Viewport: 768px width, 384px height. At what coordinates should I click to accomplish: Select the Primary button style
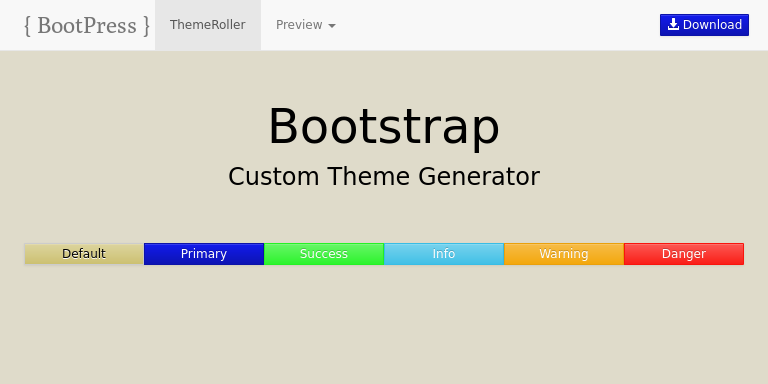(x=204, y=254)
